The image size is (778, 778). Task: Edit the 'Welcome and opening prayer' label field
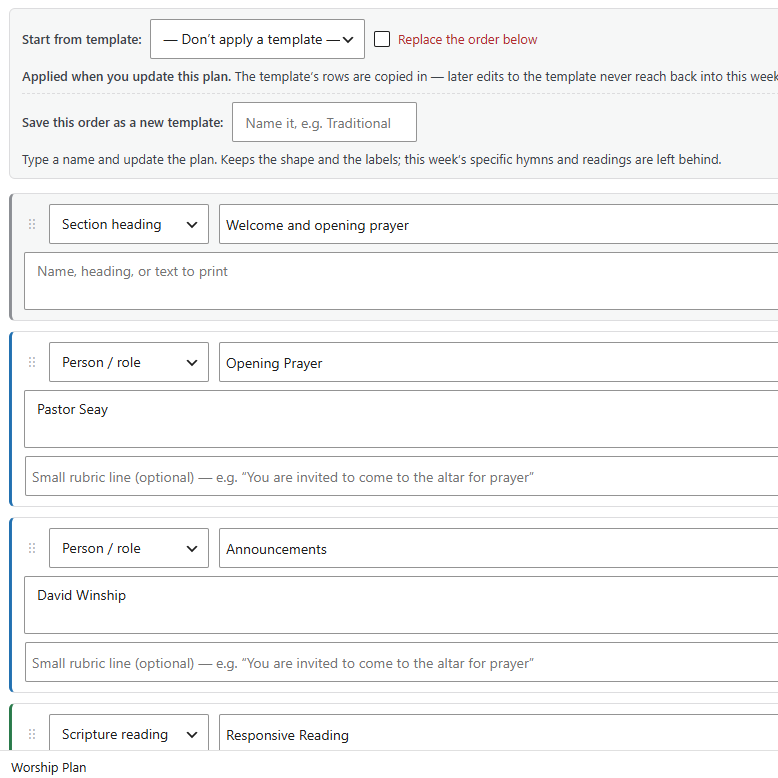click(498, 225)
